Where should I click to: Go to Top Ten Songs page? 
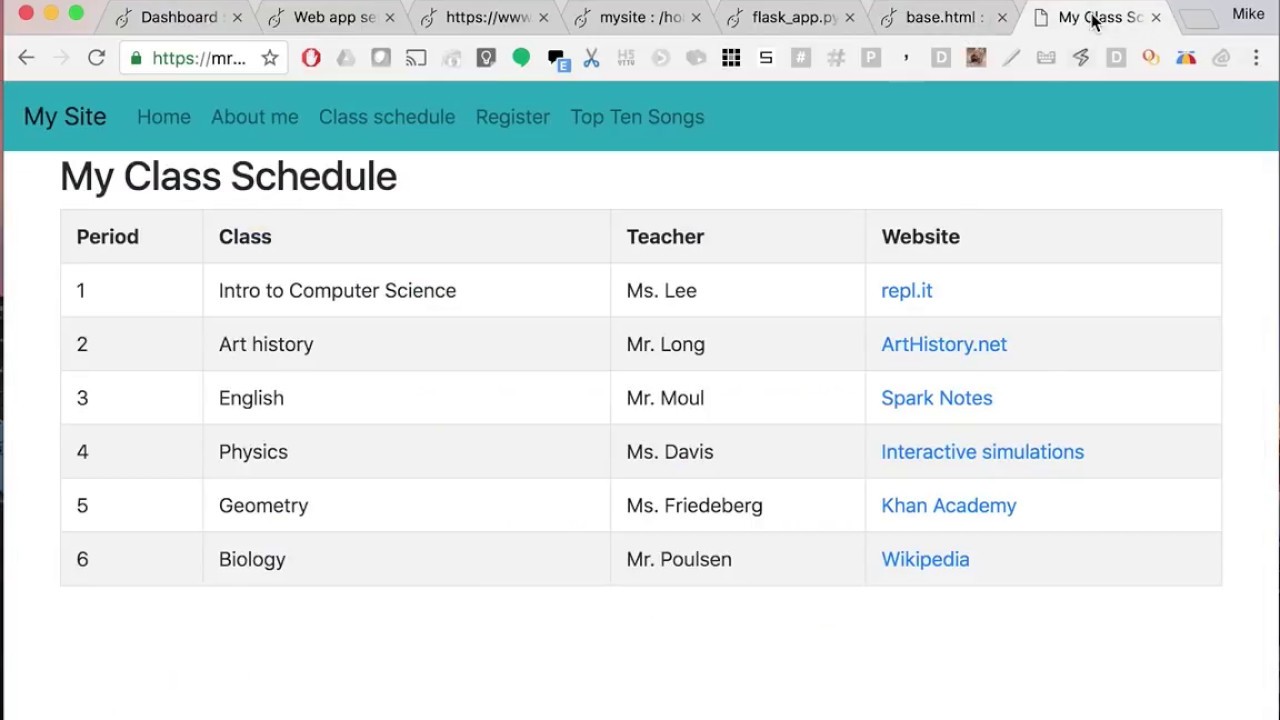tap(637, 117)
